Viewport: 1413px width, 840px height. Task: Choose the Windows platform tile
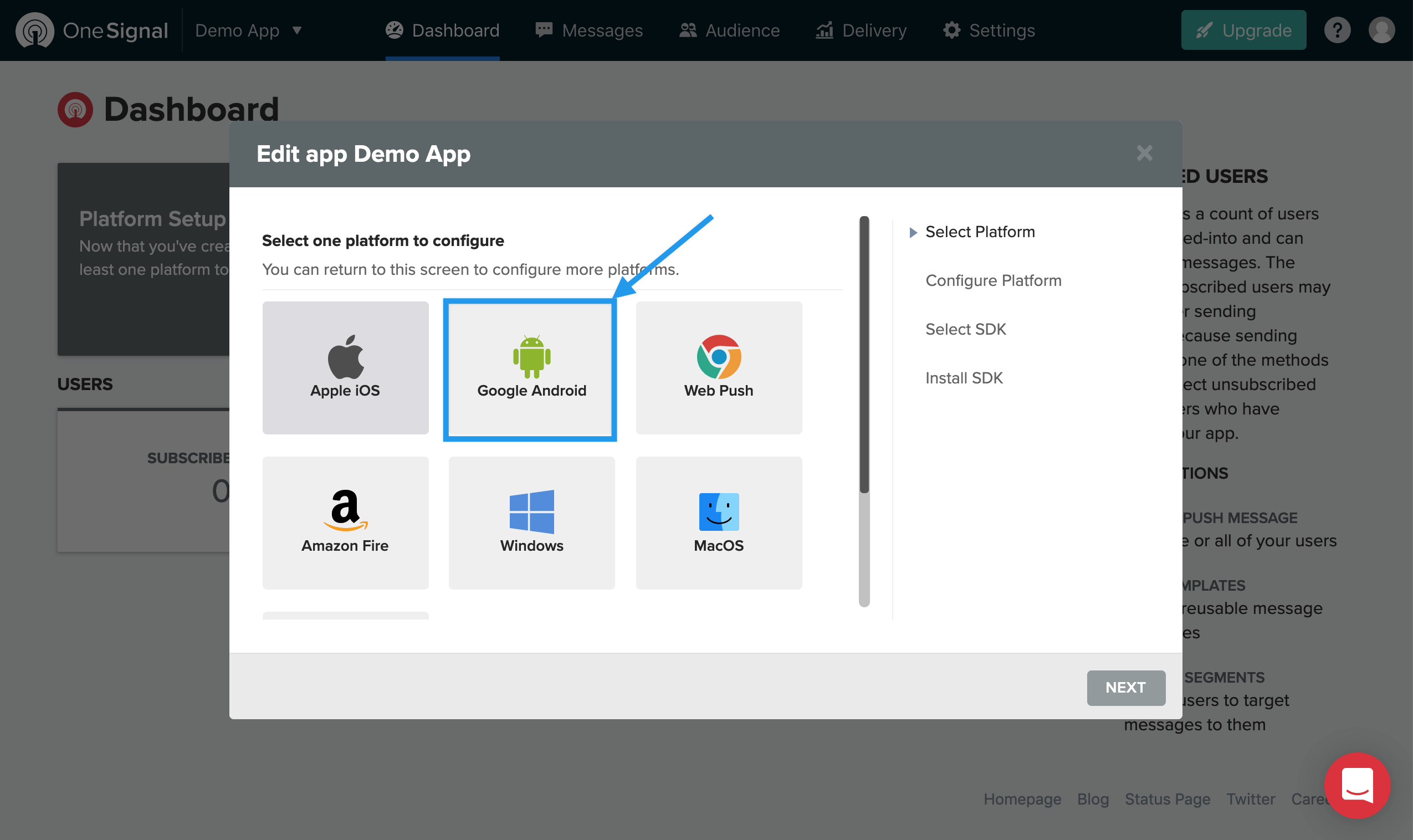coord(531,523)
